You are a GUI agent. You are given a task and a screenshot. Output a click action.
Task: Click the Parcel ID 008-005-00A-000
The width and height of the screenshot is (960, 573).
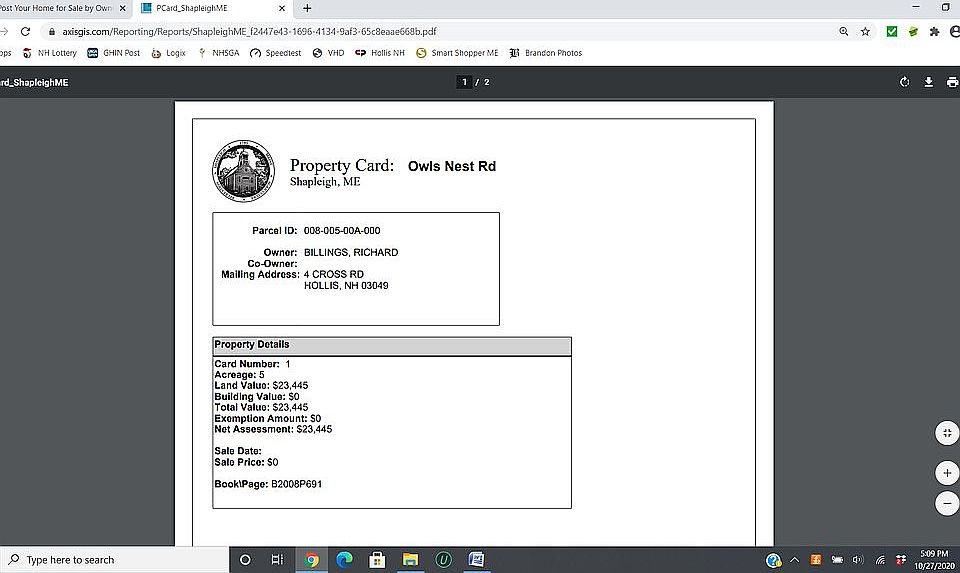342,231
